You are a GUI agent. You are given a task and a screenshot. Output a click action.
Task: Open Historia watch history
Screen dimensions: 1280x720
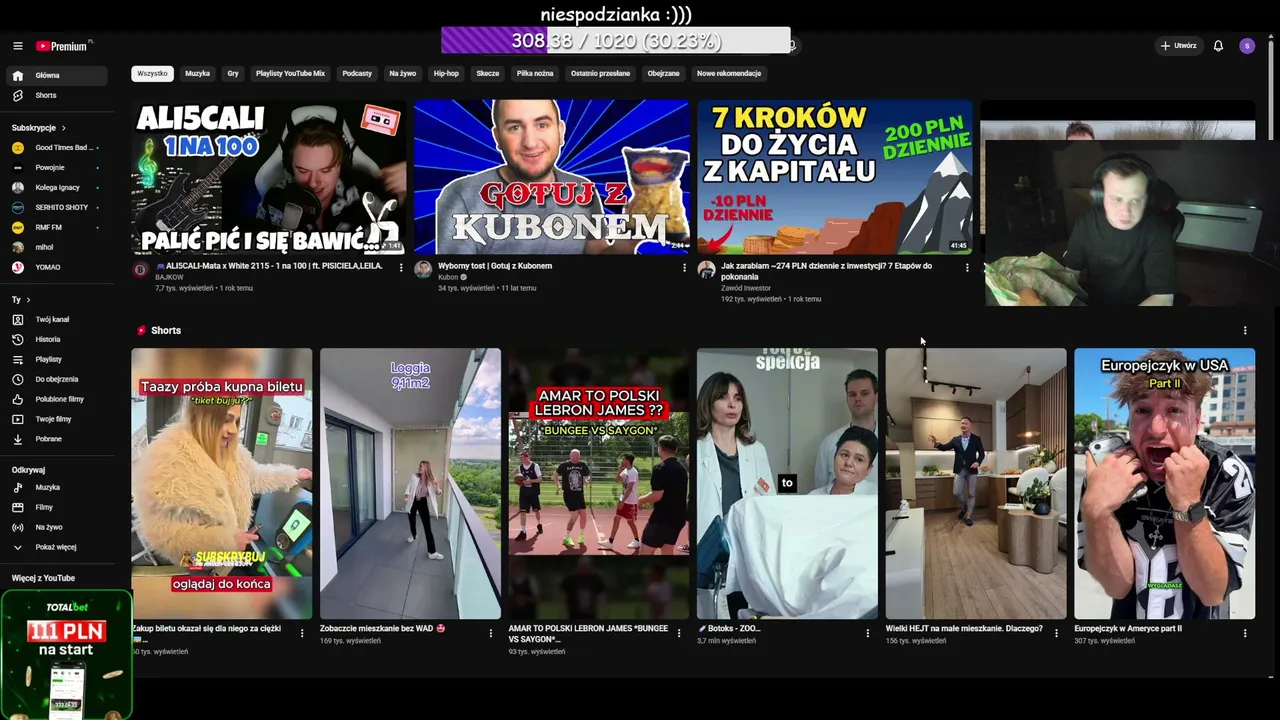click(56, 339)
